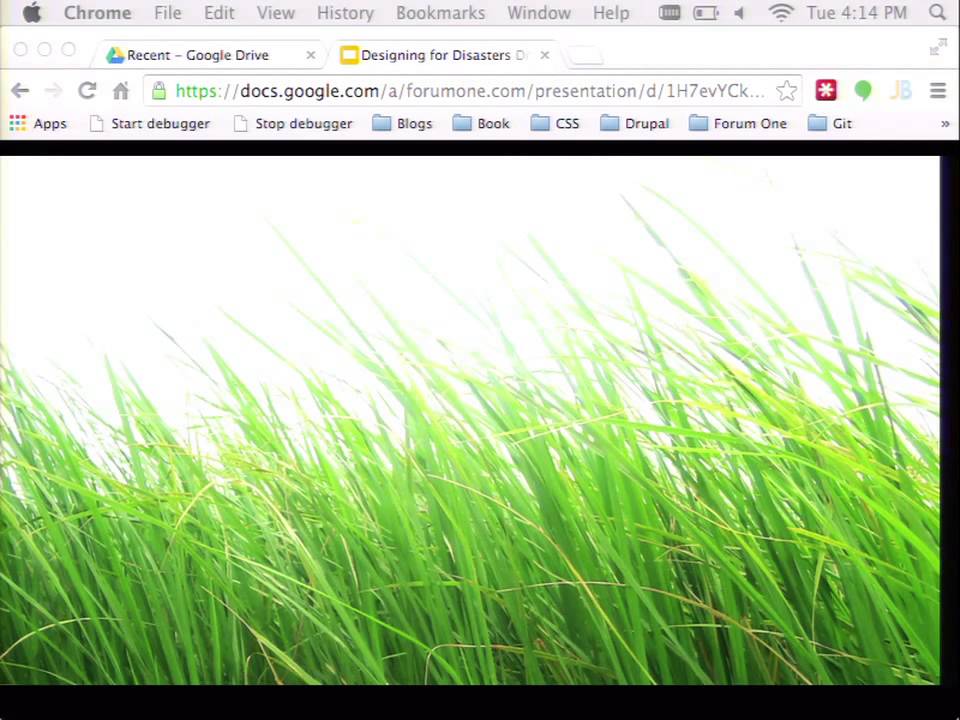Open the CSS bookmark folder

point(555,124)
